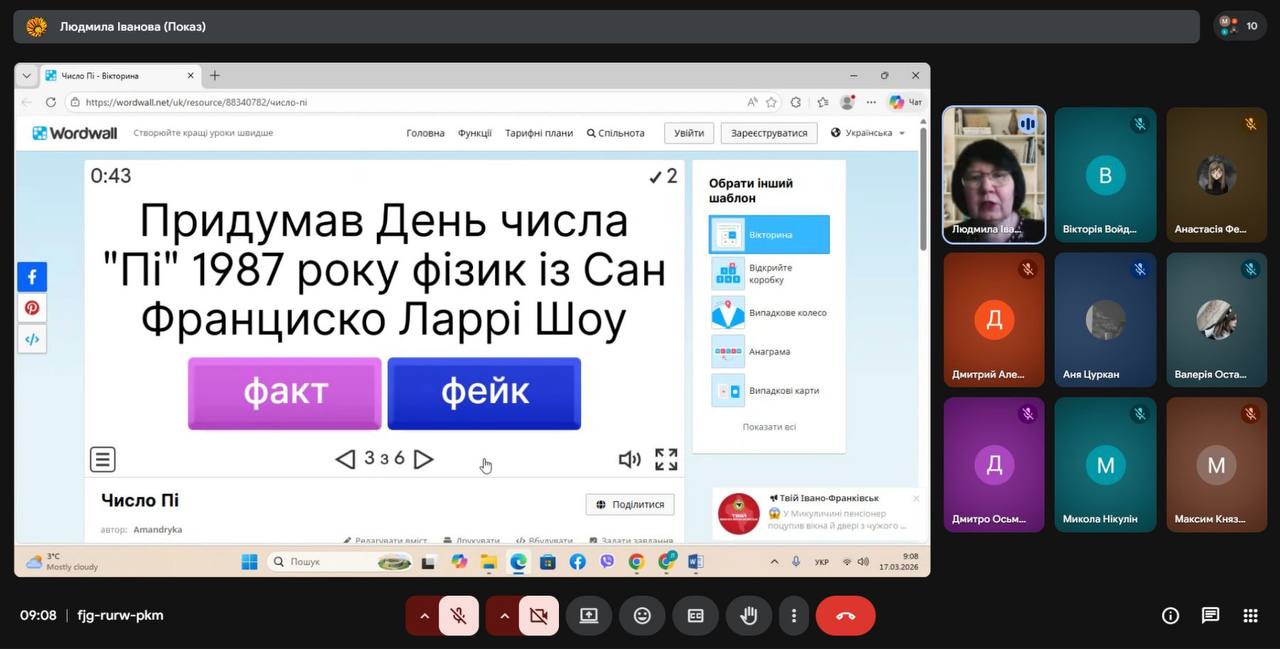The image size is (1280, 649).
Task: Open the chat panel icon
Action: 1210,616
